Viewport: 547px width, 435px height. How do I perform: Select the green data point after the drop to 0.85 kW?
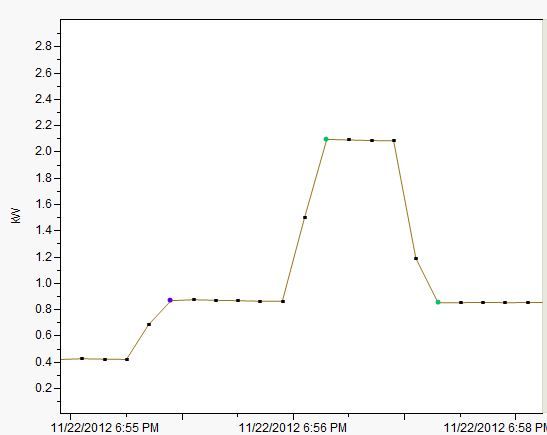point(438,302)
